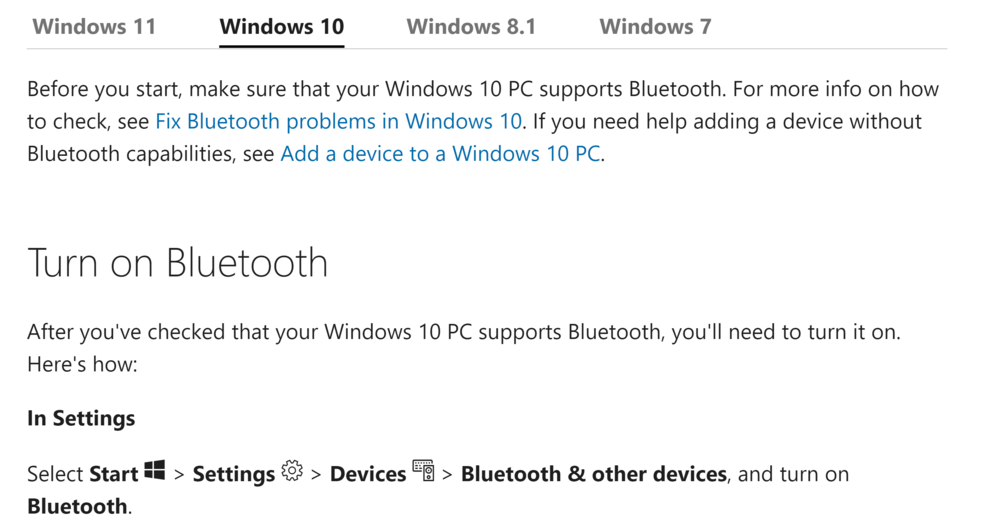The width and height of the screenshot is (1000, 524).
Task: Open 'Fix Bluetooth problems in Windows 10' link
Action: (x=338, y=122)
